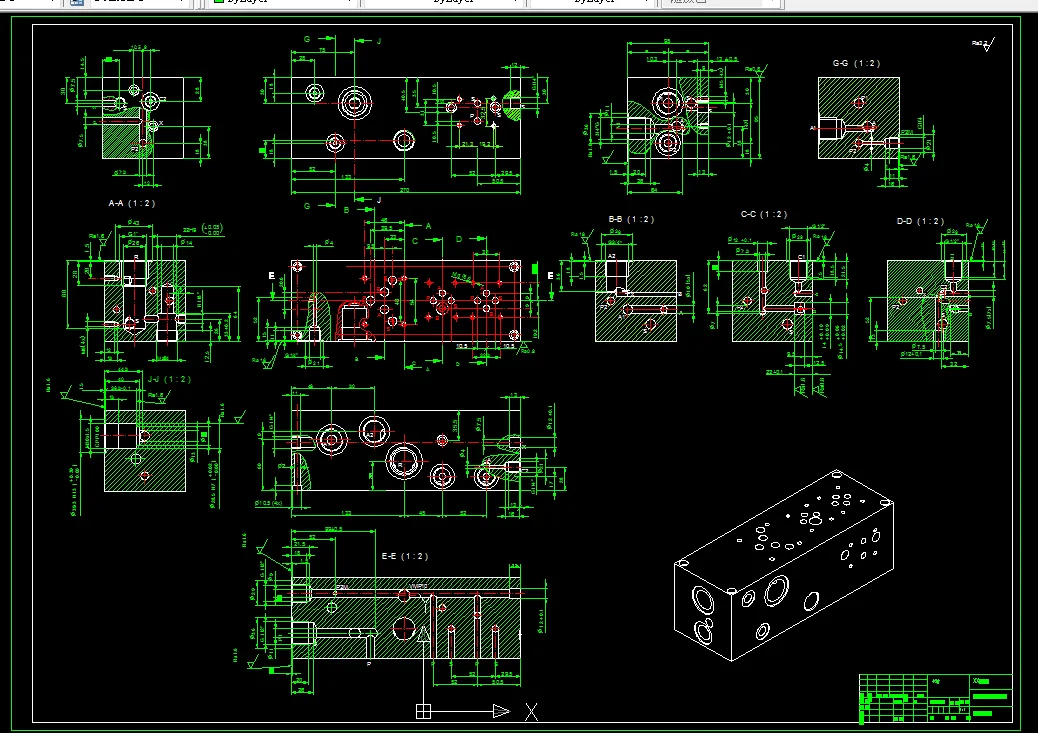The image size is (1038, 733).
Task: Select the Ra3.2 surface roughness symbol in the sheet corner
Action: click(x=983, y=44)
